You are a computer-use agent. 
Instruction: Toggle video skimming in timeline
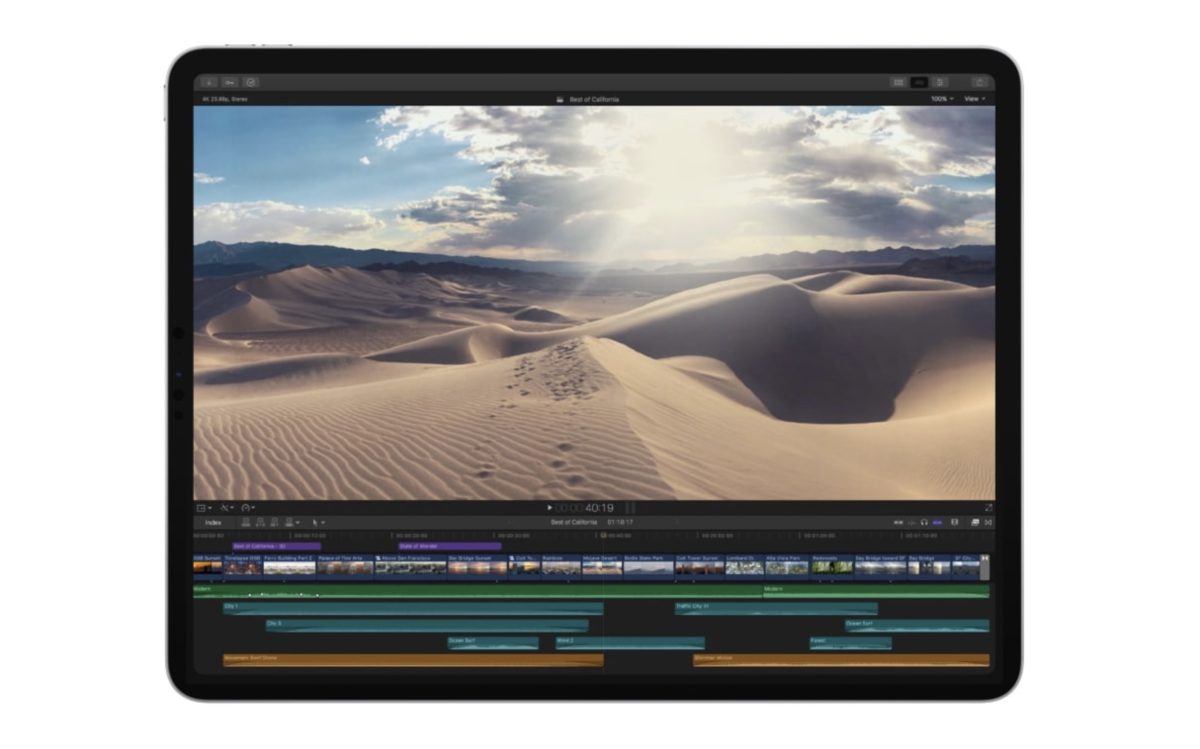click(898, 522)
